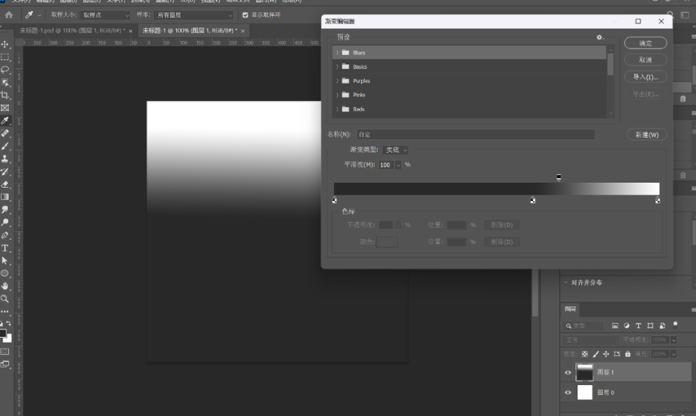The image size is (696, 416).
Task: Select the Move tool
Action: [x=5, y=44]
